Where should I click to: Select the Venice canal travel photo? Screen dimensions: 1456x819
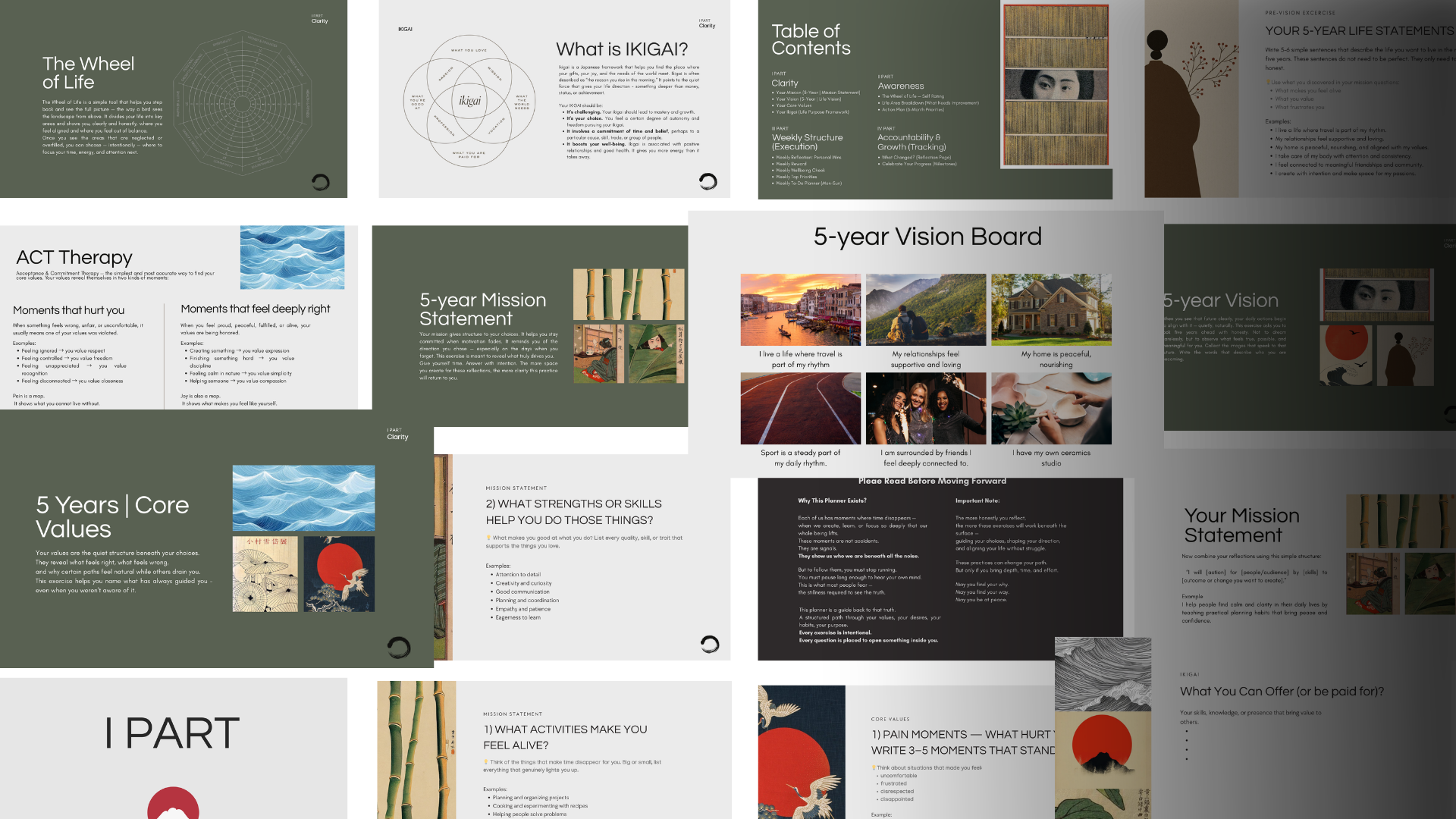800,309
